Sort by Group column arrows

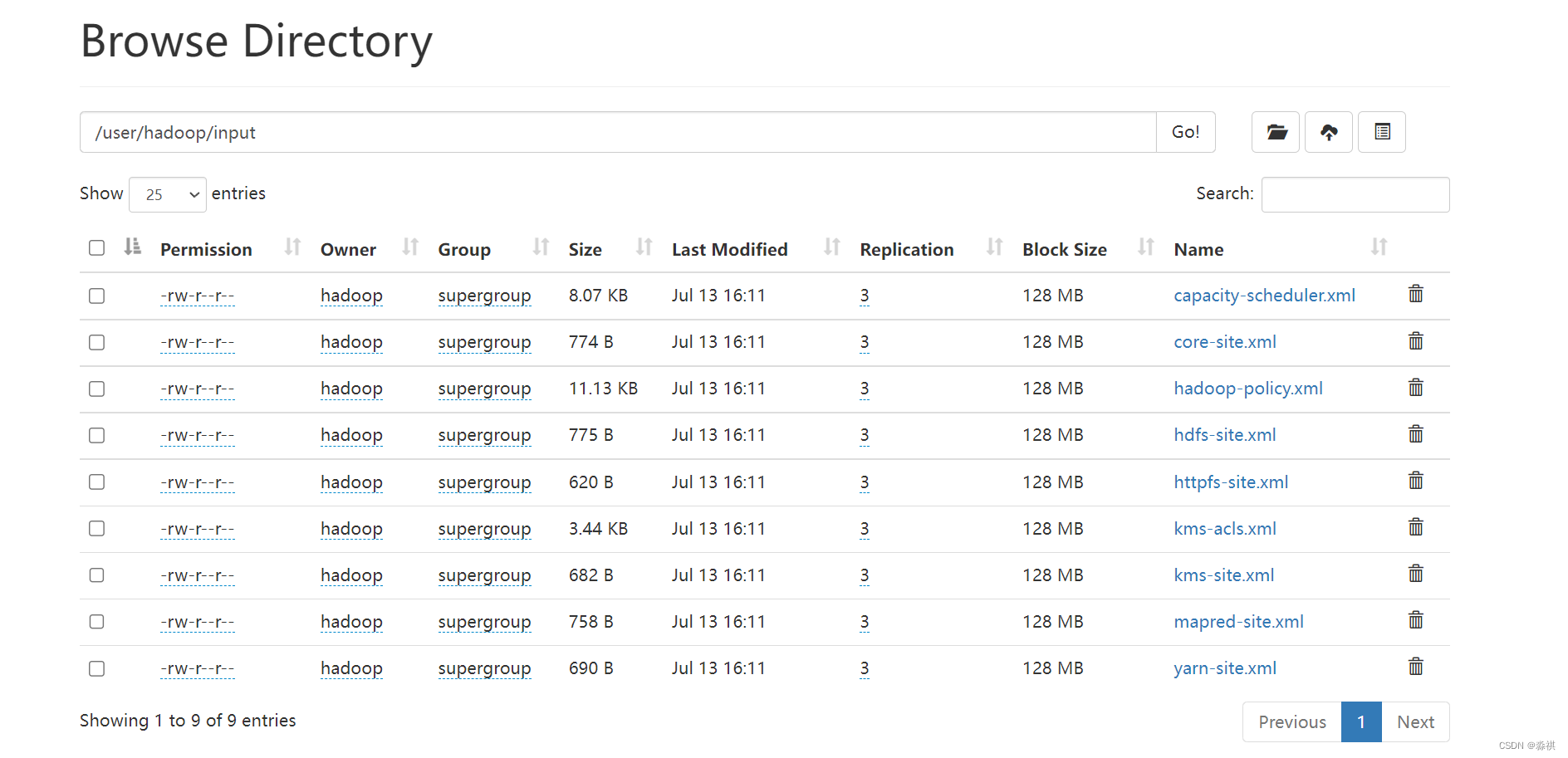pos(541,247)
